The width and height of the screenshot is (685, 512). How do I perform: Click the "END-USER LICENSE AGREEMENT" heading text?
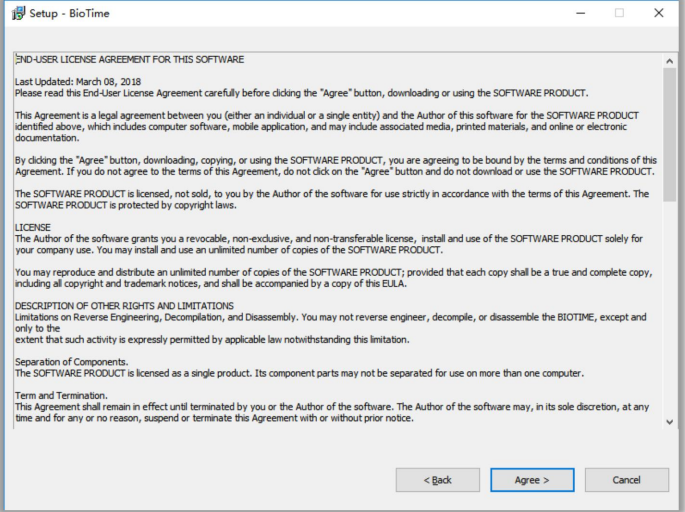point(83,59)
